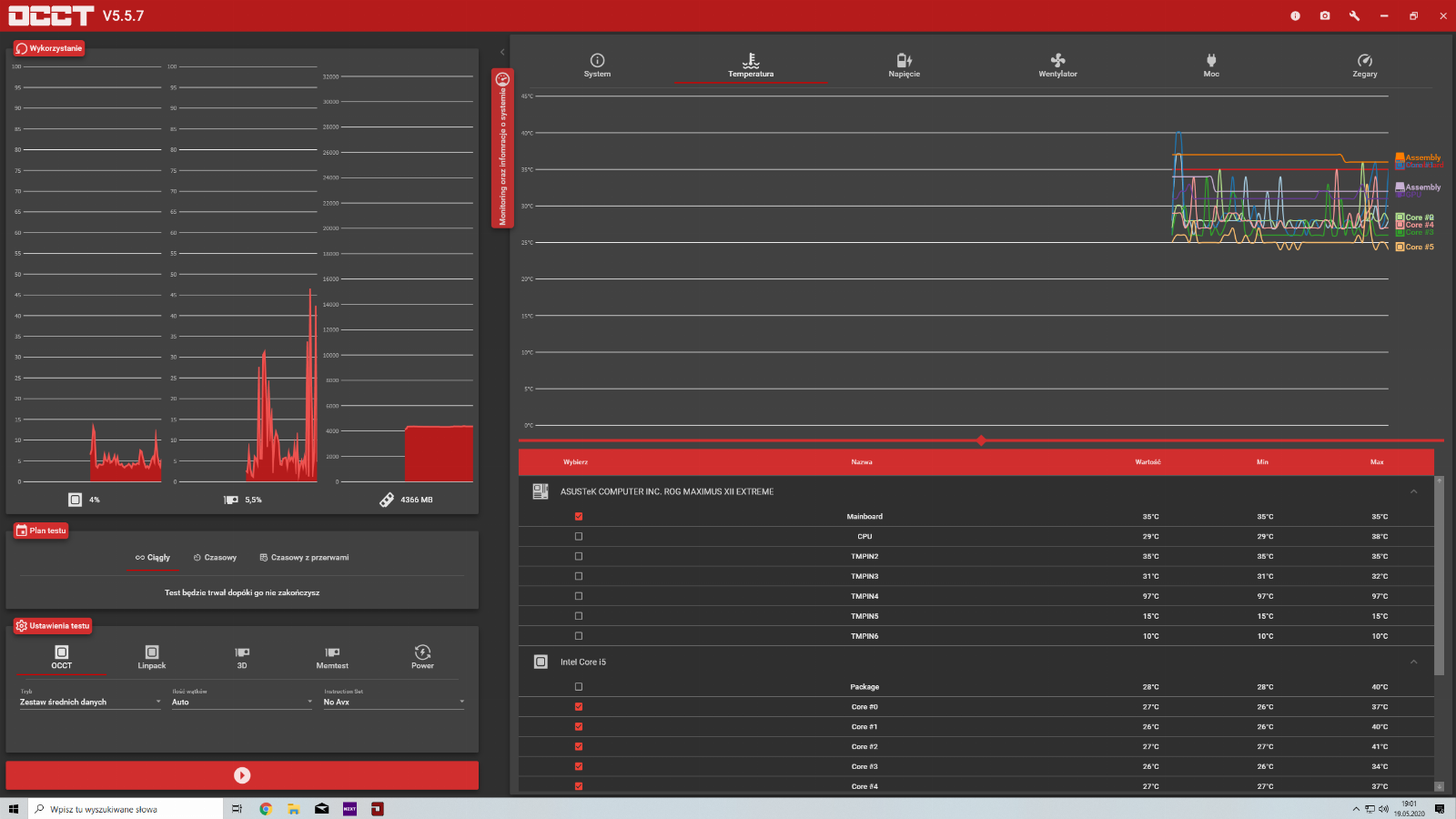
Task: Open the Tryb dropdown Zestaw średnich danych
Action: point(90,702)
